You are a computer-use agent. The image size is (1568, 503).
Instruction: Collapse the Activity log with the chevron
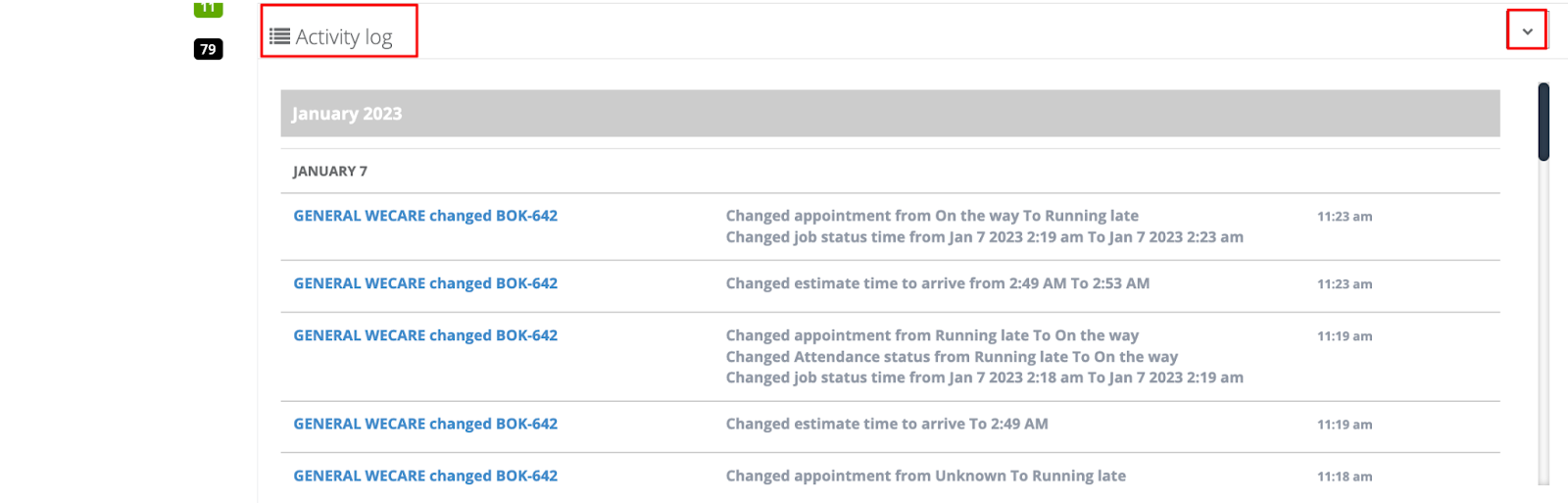(1527, 31)
